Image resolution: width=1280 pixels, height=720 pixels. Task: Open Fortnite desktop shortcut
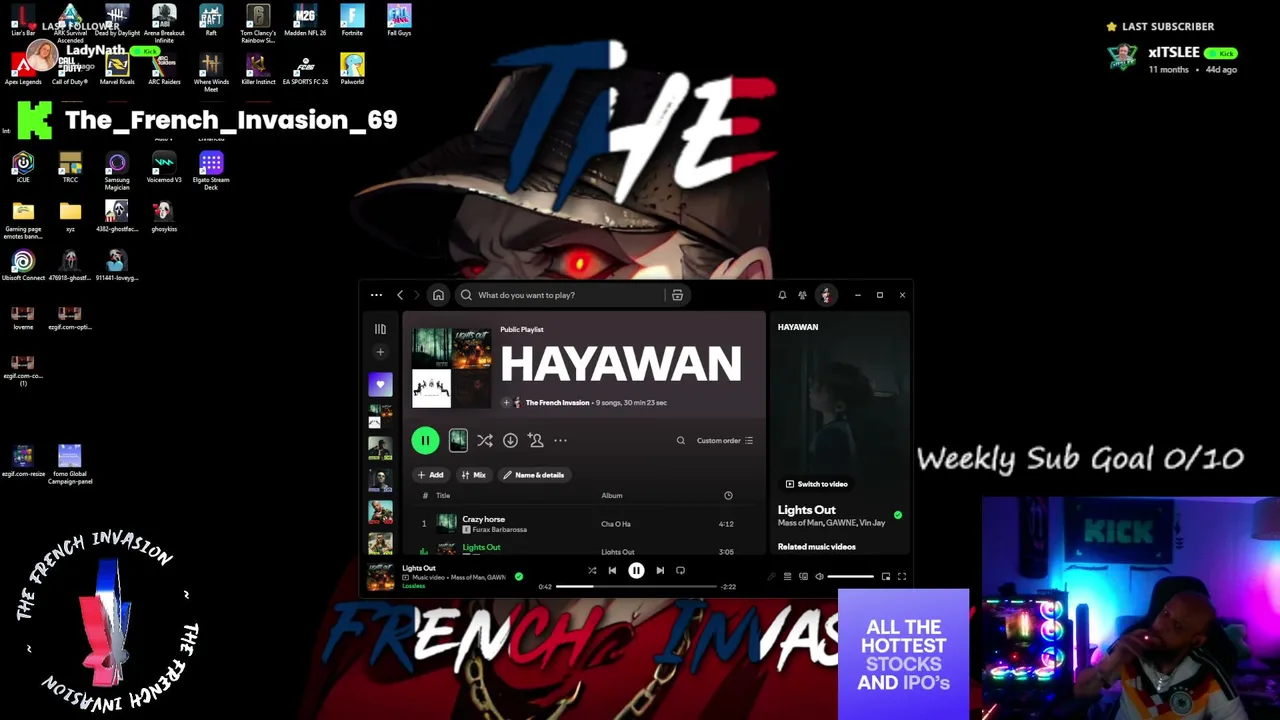click(x=352, y=20)
